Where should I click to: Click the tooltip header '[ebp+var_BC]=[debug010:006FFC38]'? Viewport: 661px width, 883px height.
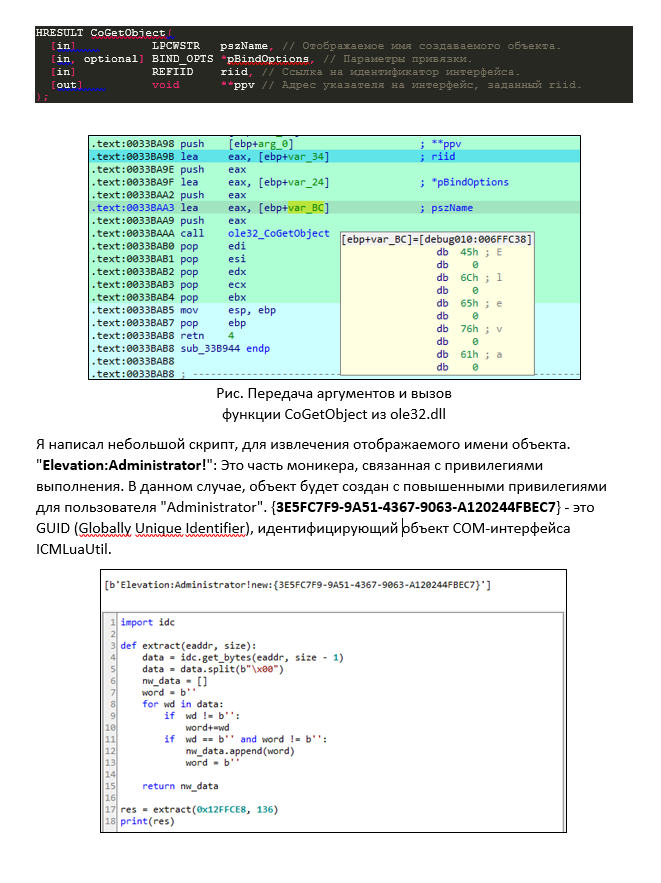pyautogui.click(x=437, y=239)
